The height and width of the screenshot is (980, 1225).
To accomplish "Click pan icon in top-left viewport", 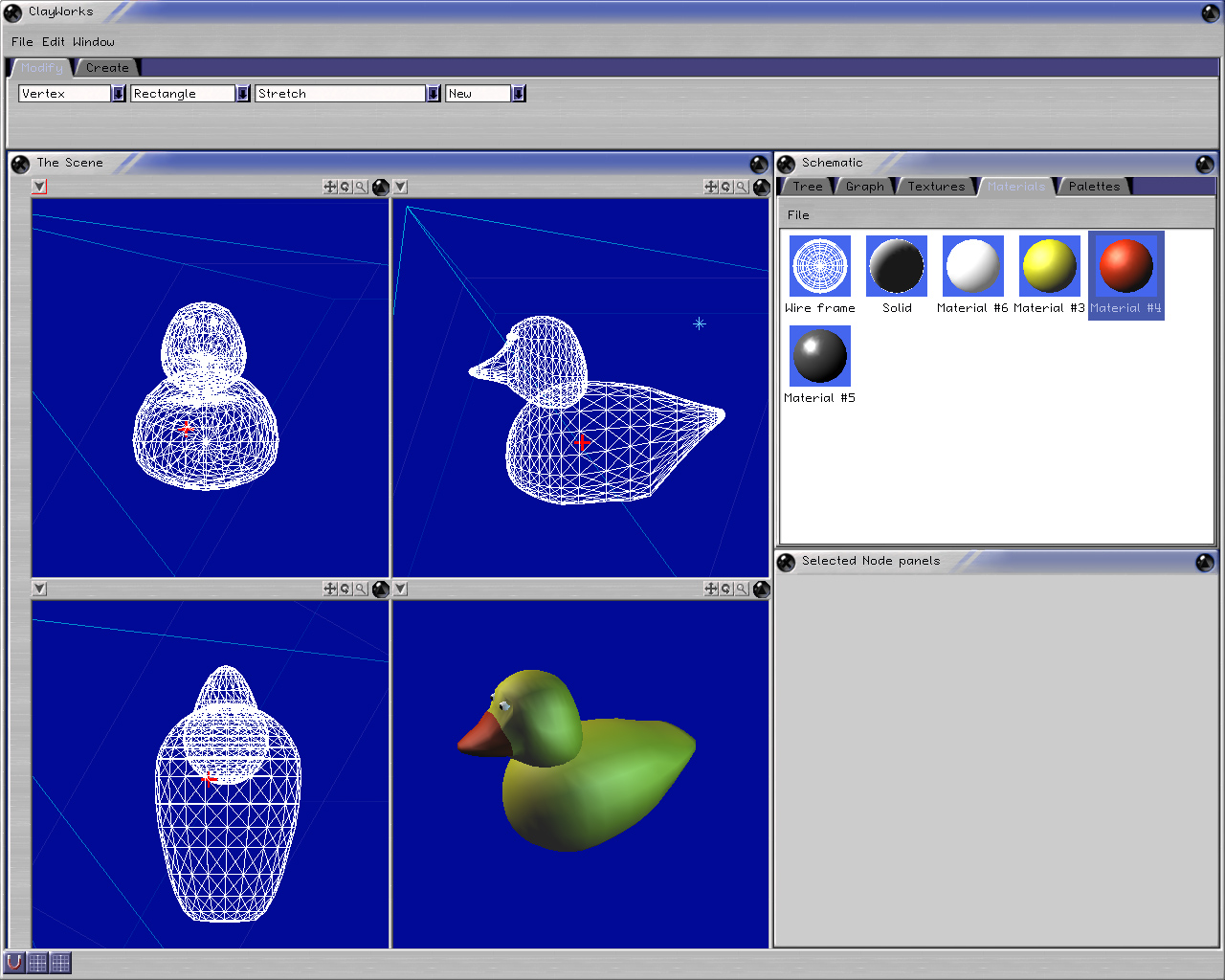I will 330,188.
